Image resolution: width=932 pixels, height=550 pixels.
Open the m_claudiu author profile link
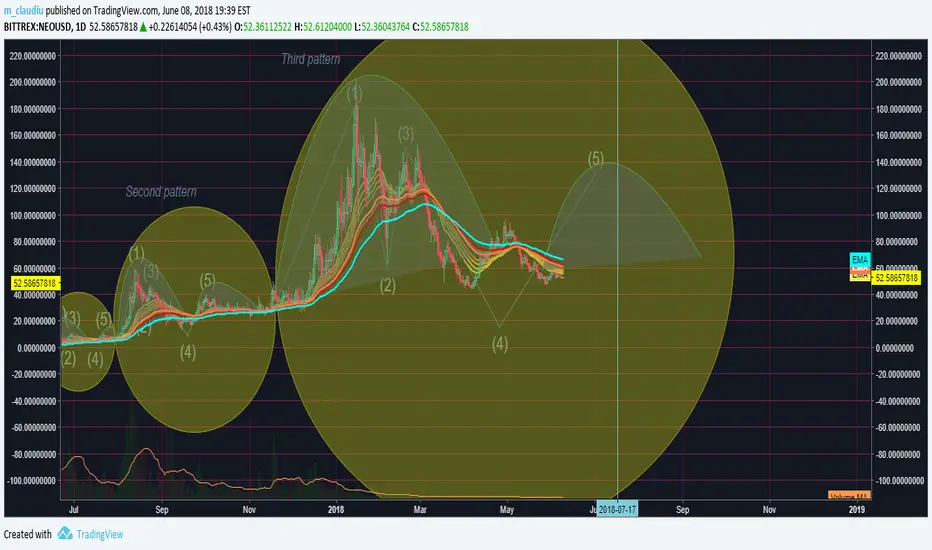coord(24,11)
